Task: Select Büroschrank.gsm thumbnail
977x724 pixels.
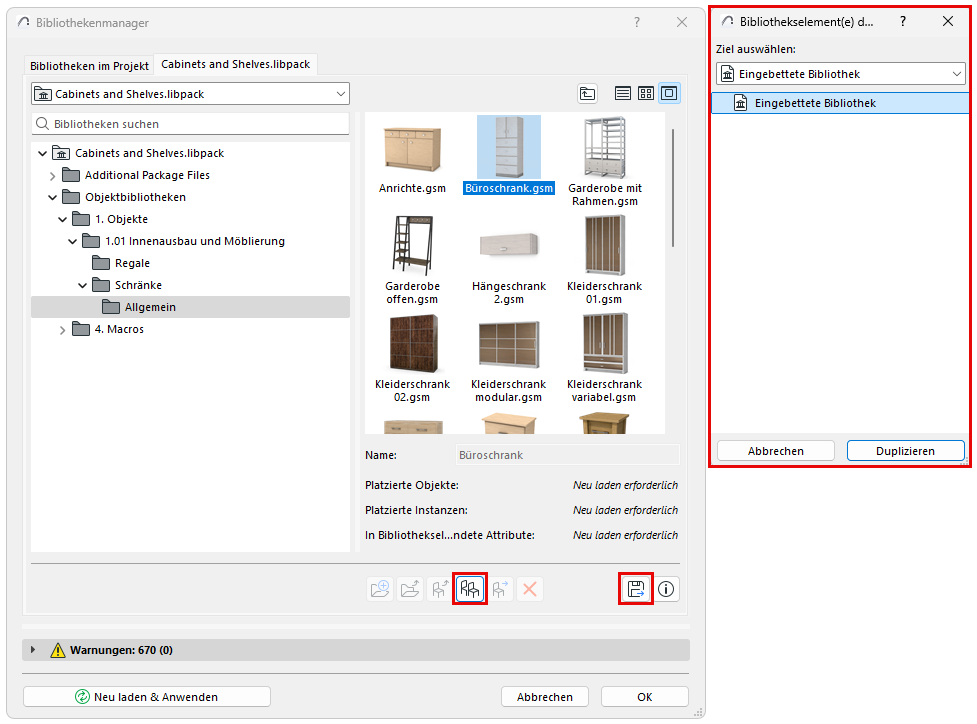Action: point(509,155)
